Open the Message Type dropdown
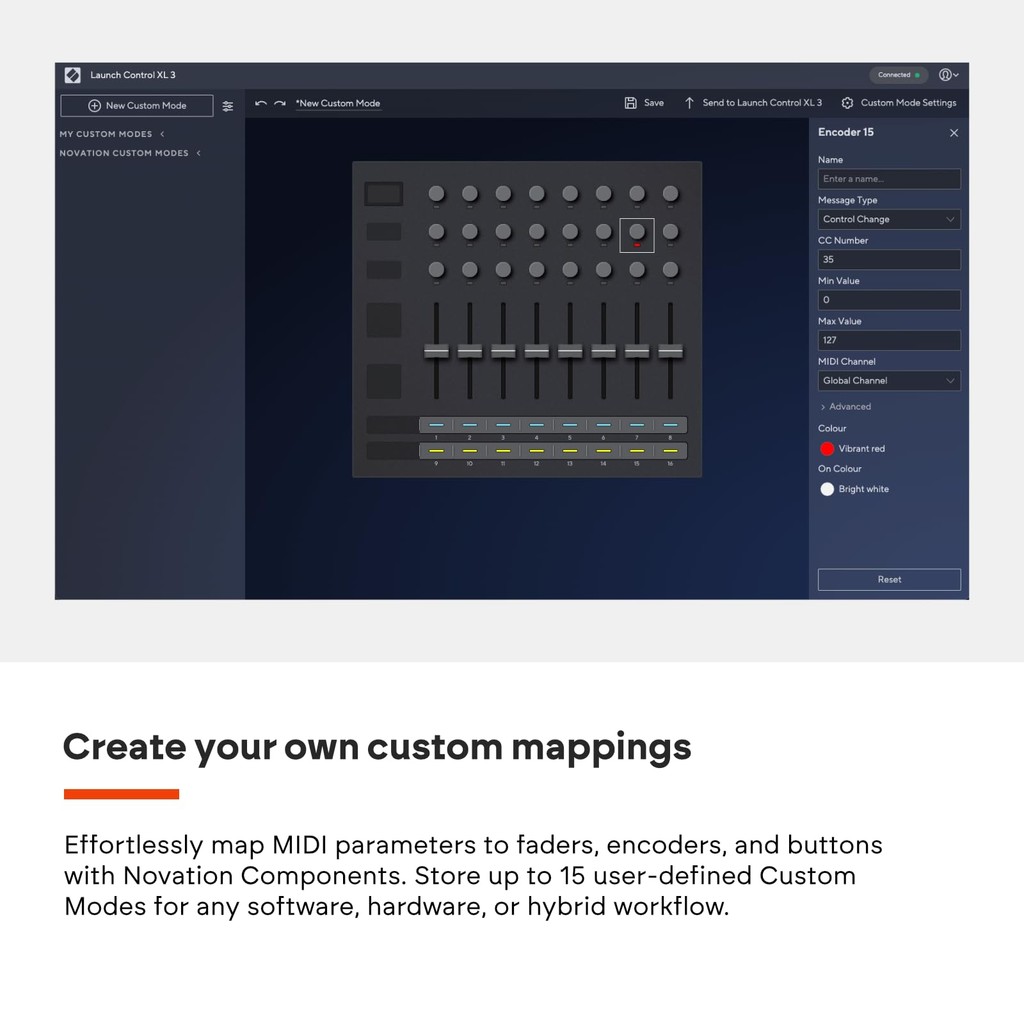 point(889,219)
